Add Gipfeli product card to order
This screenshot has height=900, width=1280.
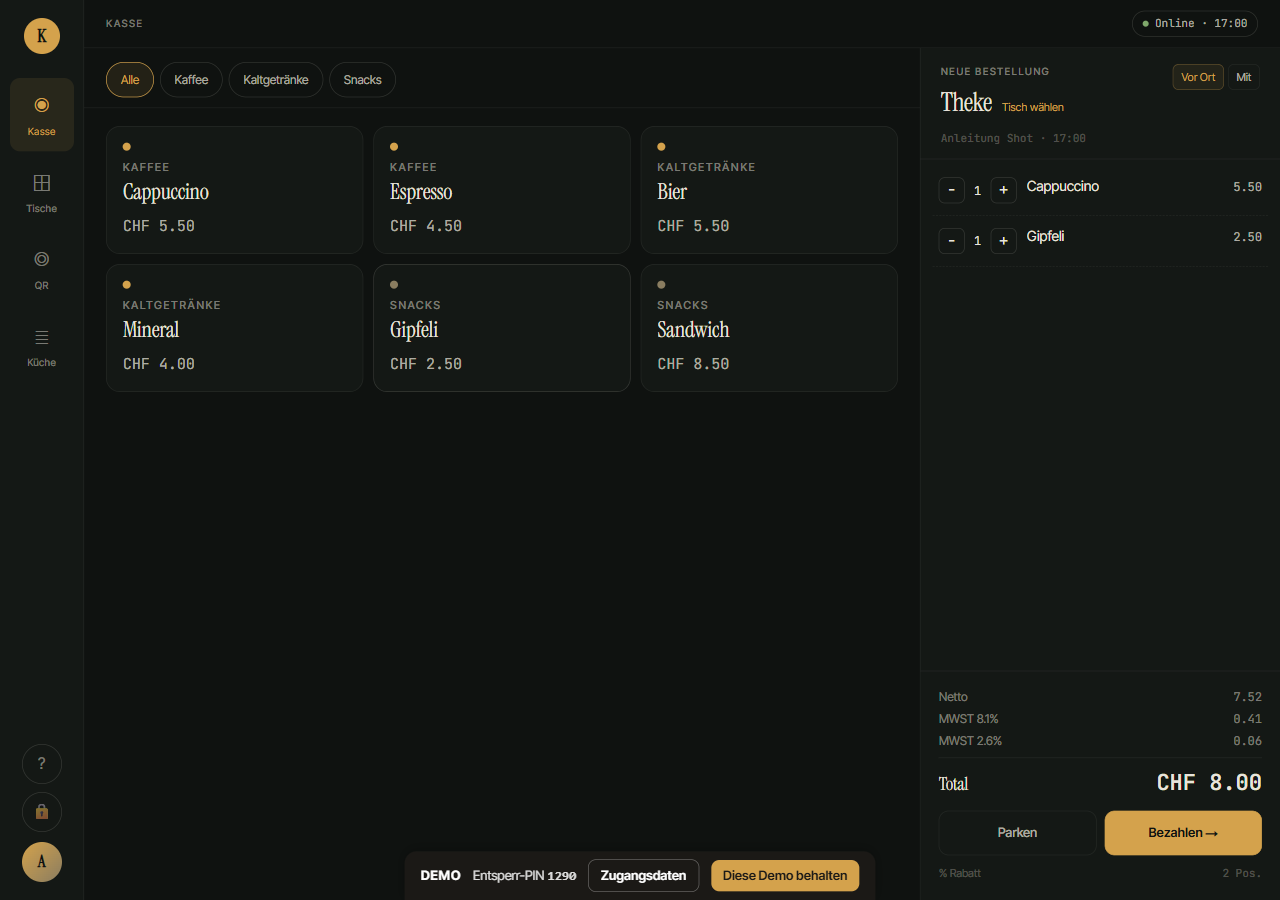pyautogui.click(x=502, y=328)
